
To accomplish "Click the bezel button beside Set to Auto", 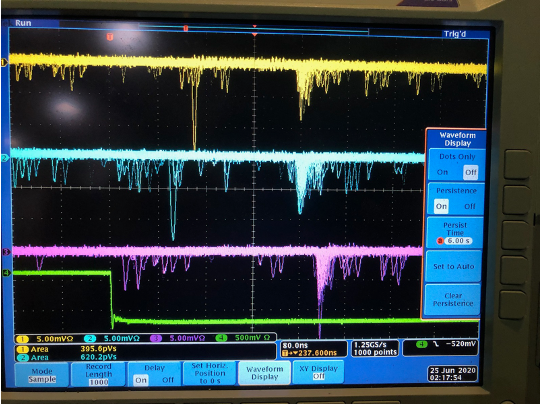I will pyautogui.click(x=513, y=270).
